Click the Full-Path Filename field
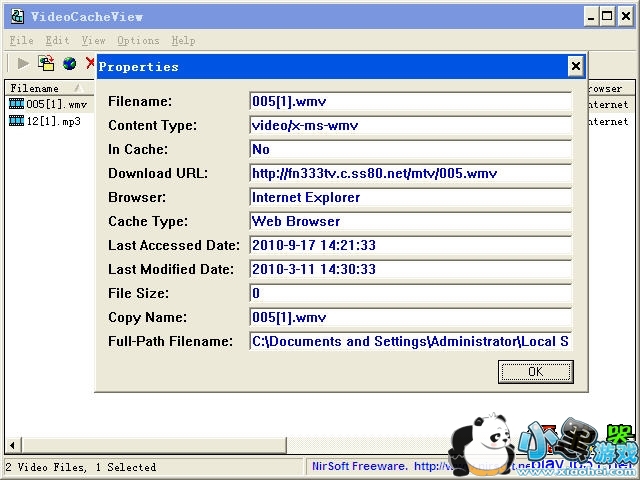640x480 pixels. [410, 341]
